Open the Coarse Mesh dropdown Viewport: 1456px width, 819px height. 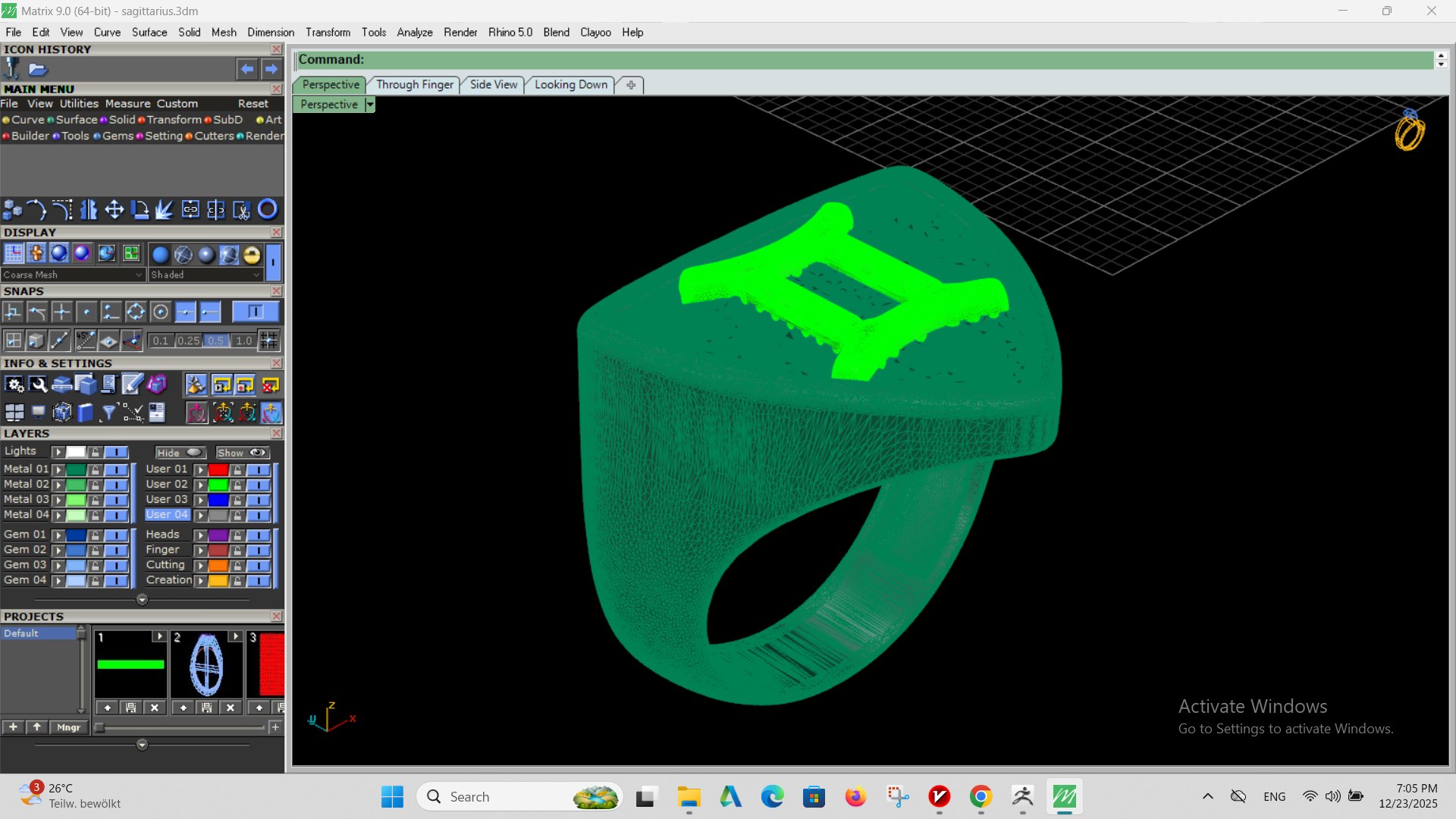[73, 275]
